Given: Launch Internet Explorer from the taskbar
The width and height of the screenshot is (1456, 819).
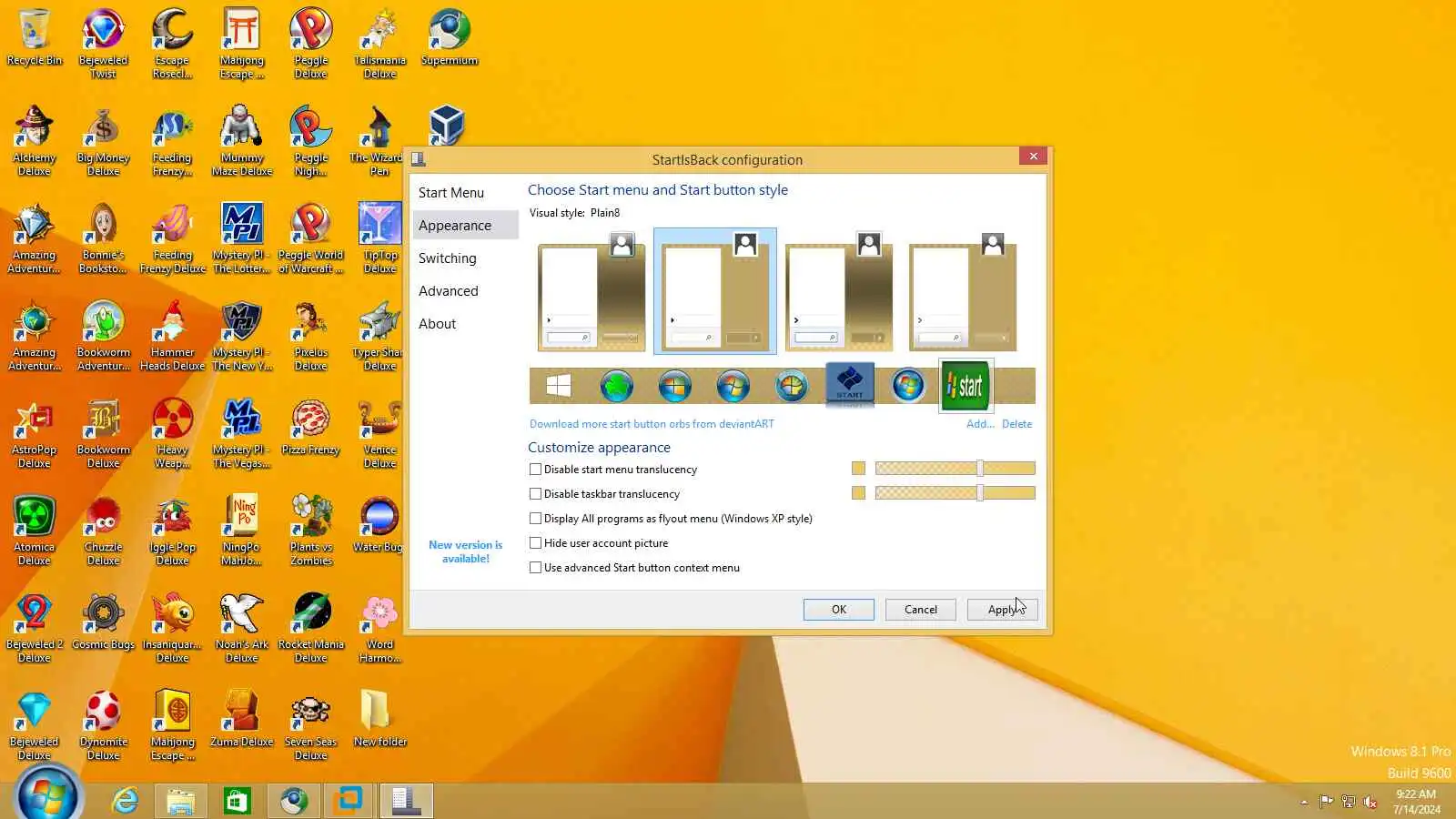Looking at the screenshot, I should click(125, 801).
